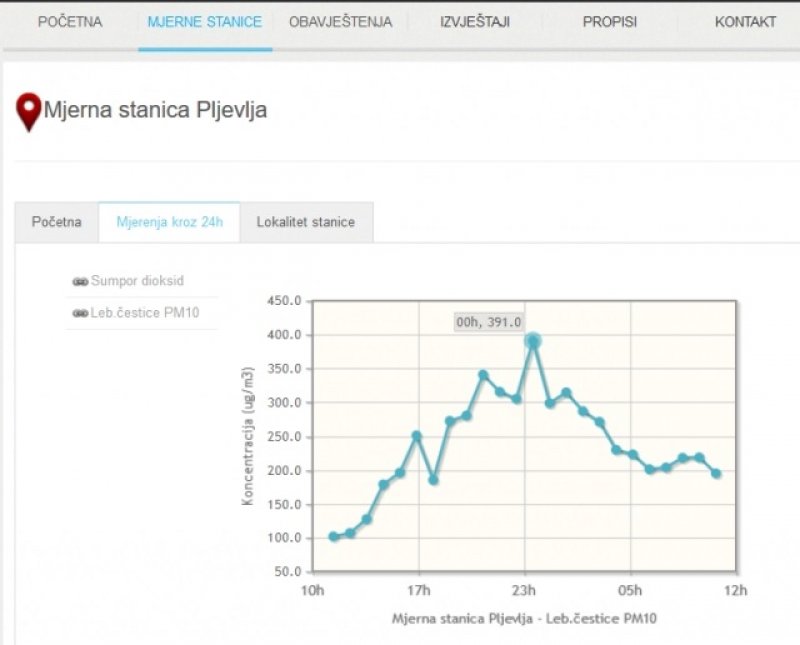The width and height of the screenshot is (800, 645).
Task: Open the POČETNA navigation item
Action: tap(70, 22)
